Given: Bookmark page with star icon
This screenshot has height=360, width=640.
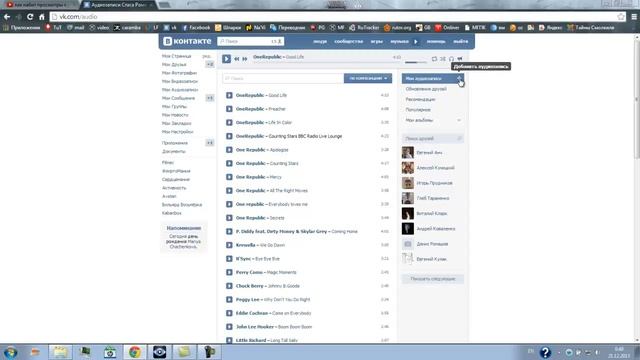Looking at the screenshot, I should point(621,17).
